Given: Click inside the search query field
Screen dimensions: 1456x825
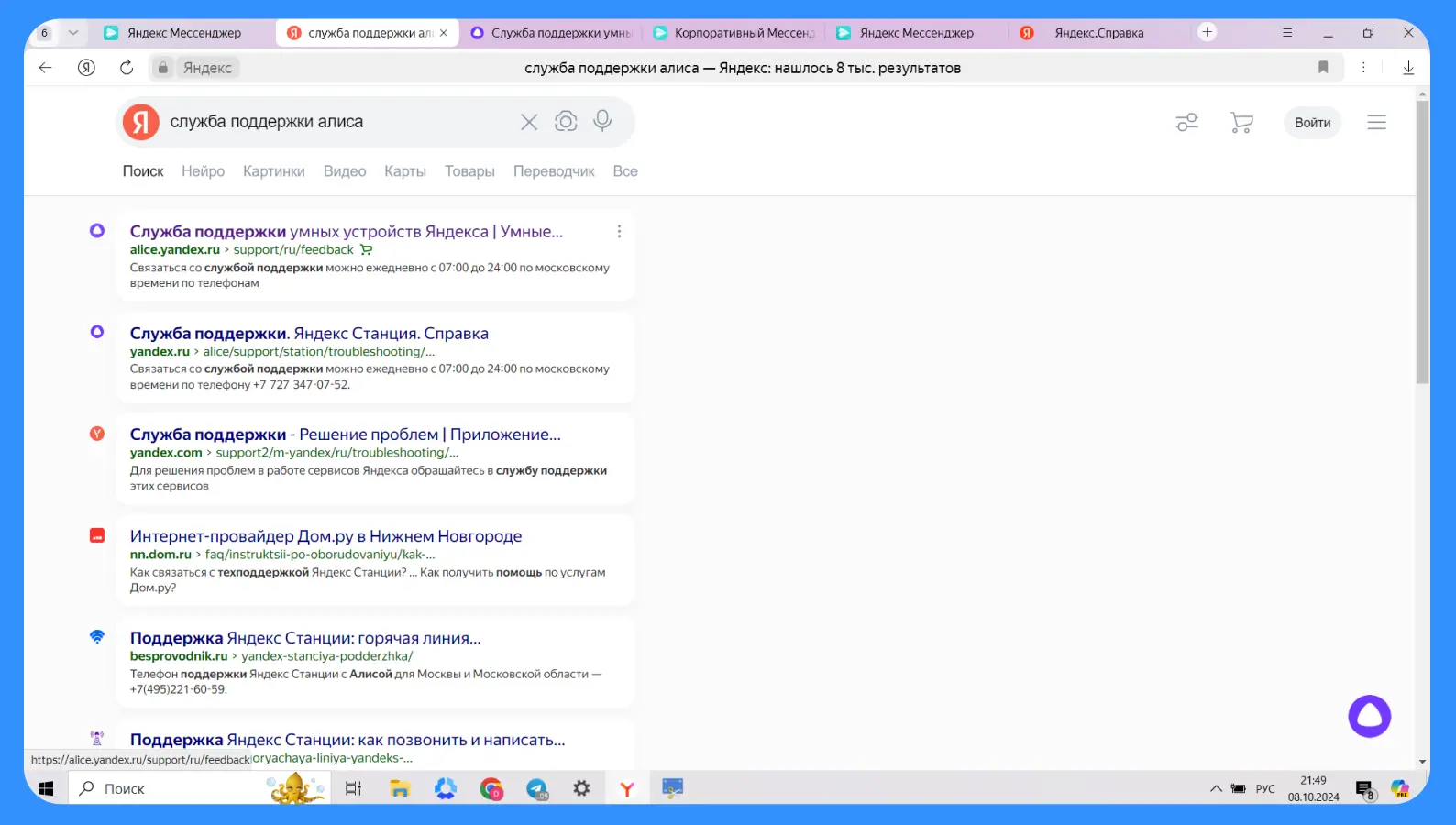Looking at the screenshot, I should (339, 122).
